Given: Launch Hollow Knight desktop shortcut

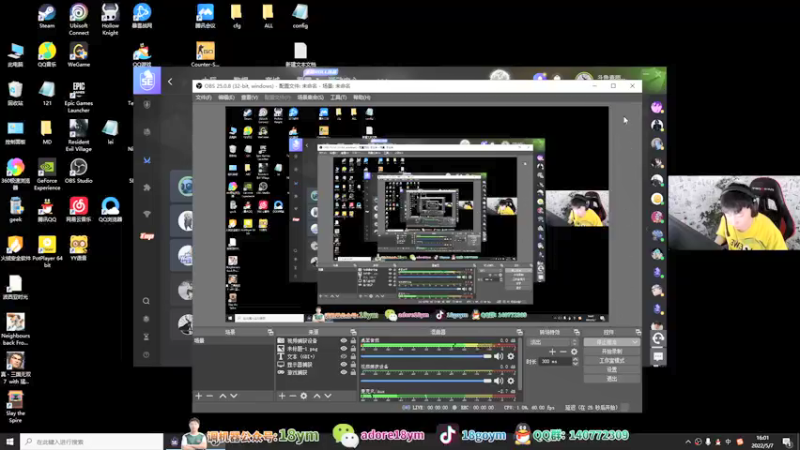Looking at the screenshot, I should point(110,19).
